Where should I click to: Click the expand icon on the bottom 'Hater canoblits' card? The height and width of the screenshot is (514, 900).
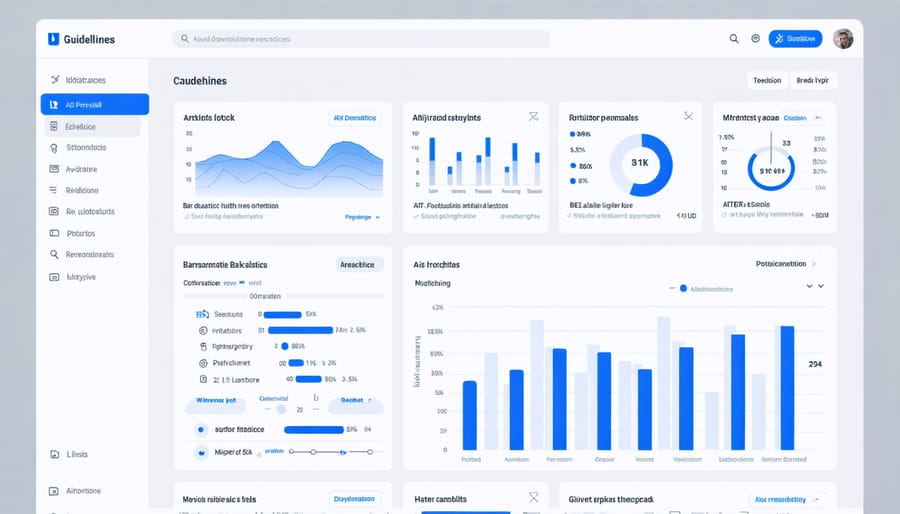[533, 497]
